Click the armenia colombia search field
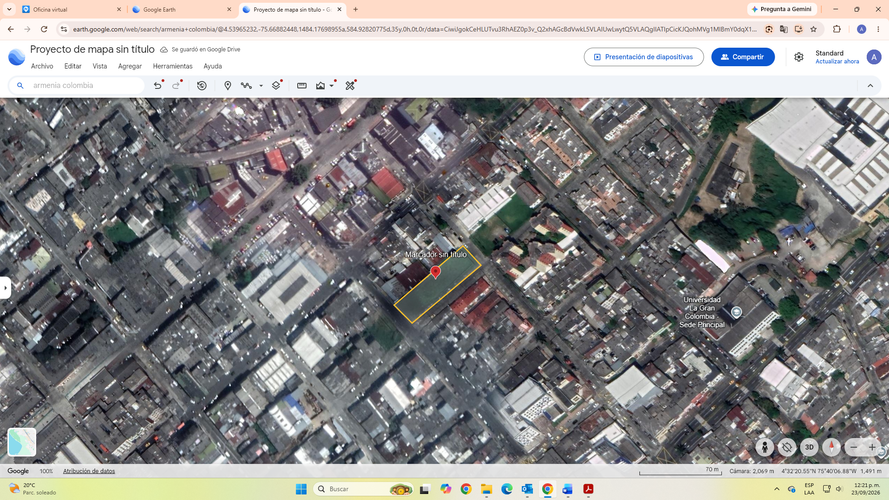889x500 pixels. [x=77, y=86]
